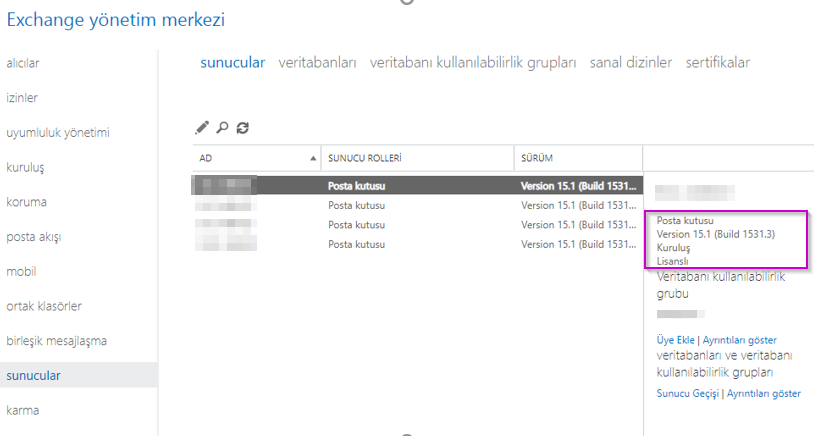Image resolution: width=814 pixels, height=436 pixels.
Task: Click the Exchange yönetim merkezi title
Action: point(116,20)
